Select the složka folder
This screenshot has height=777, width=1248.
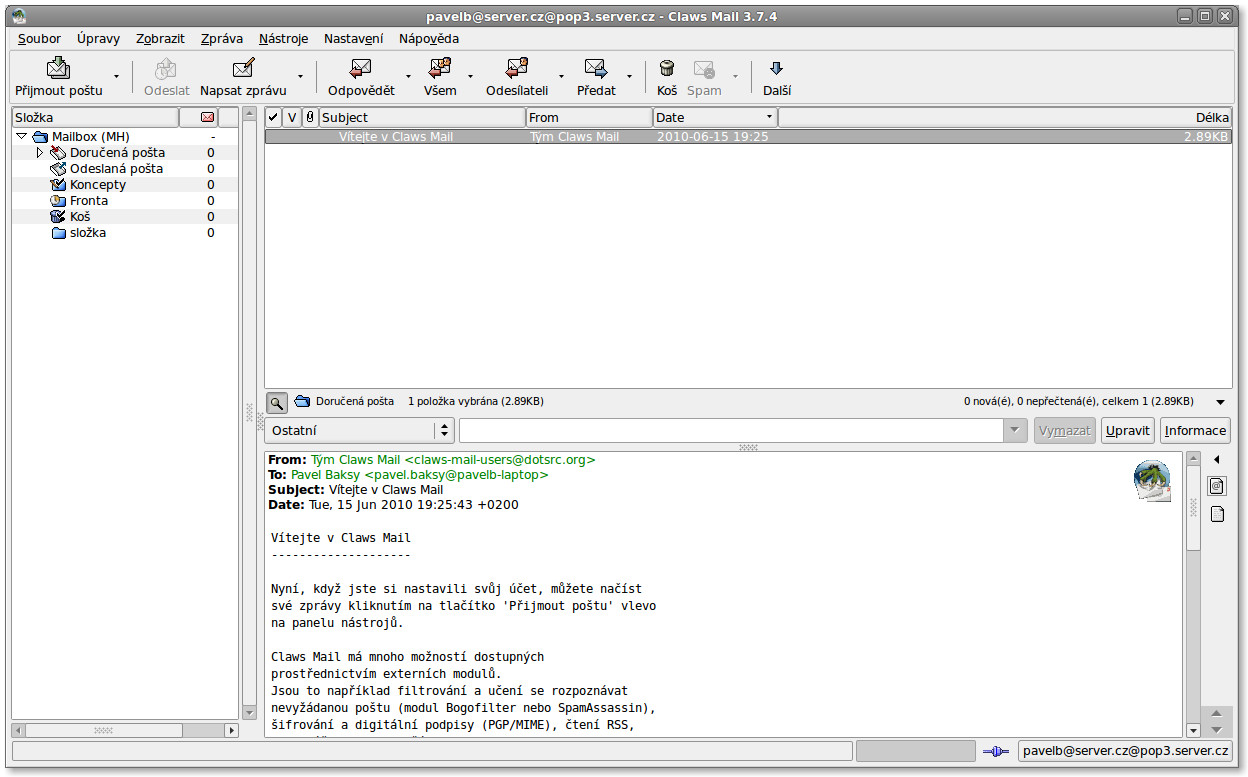(x=88, y=233)
